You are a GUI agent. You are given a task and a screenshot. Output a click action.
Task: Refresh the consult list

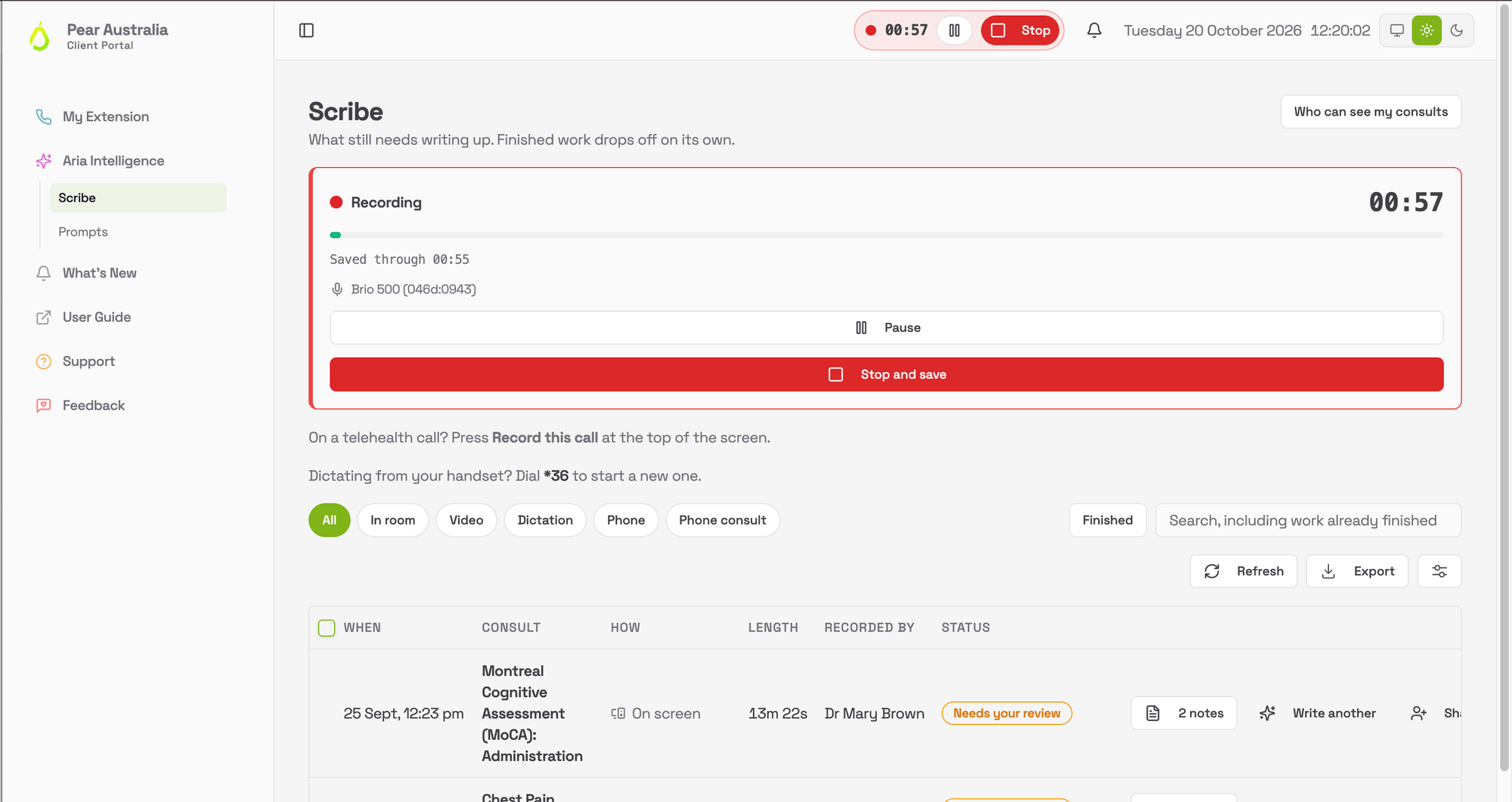tap(1244, 571)
